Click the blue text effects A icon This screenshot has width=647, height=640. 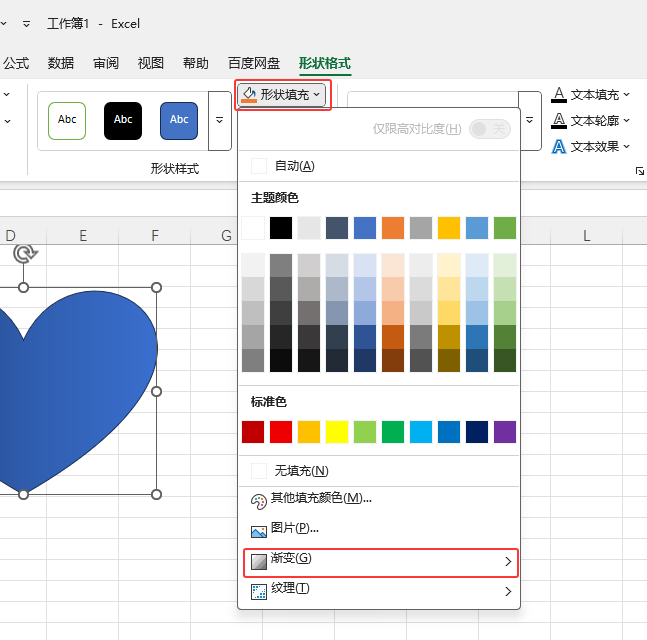pos(559,146)
